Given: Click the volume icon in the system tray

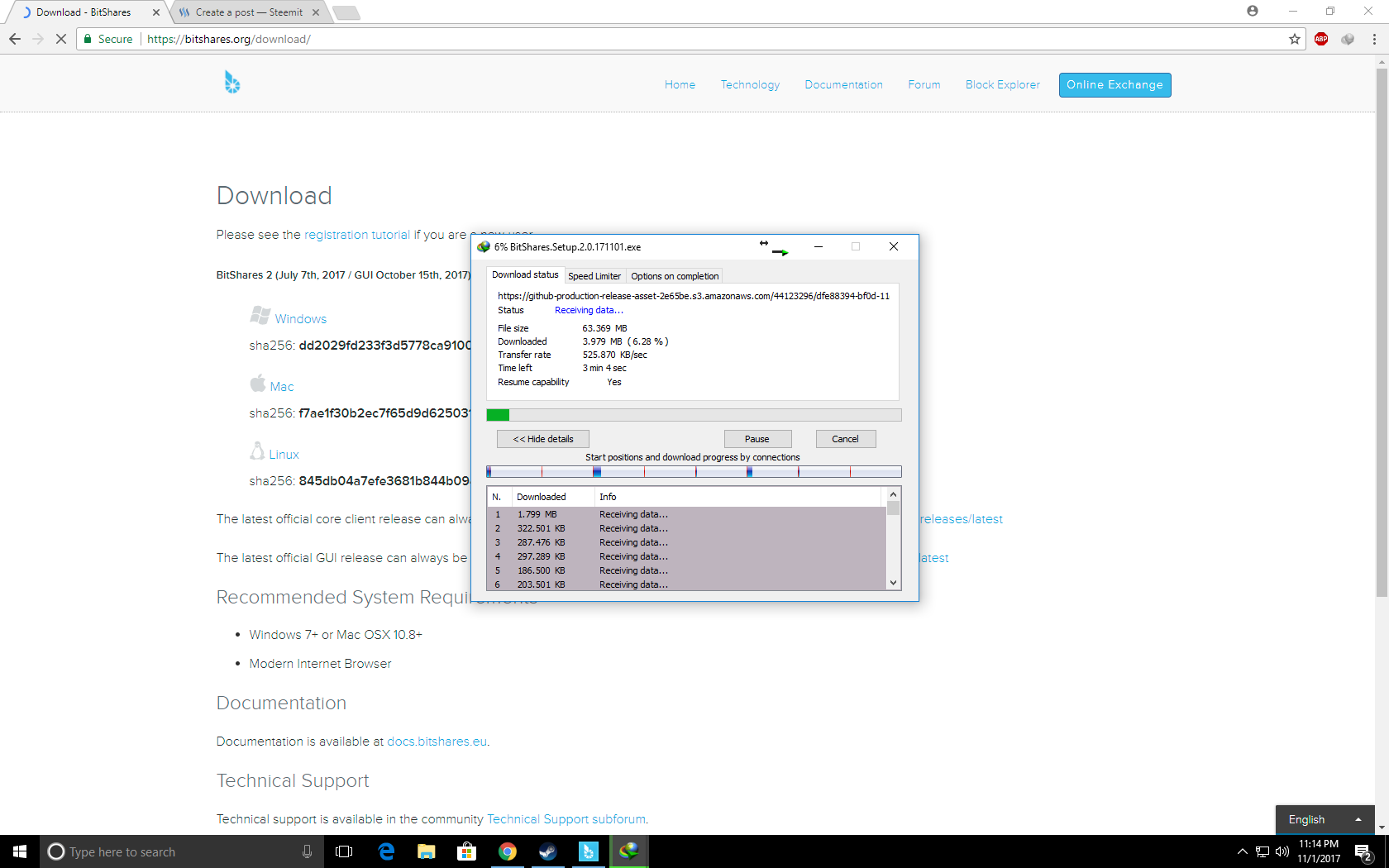Looking at the screenshot, I should coord(1282,851).
